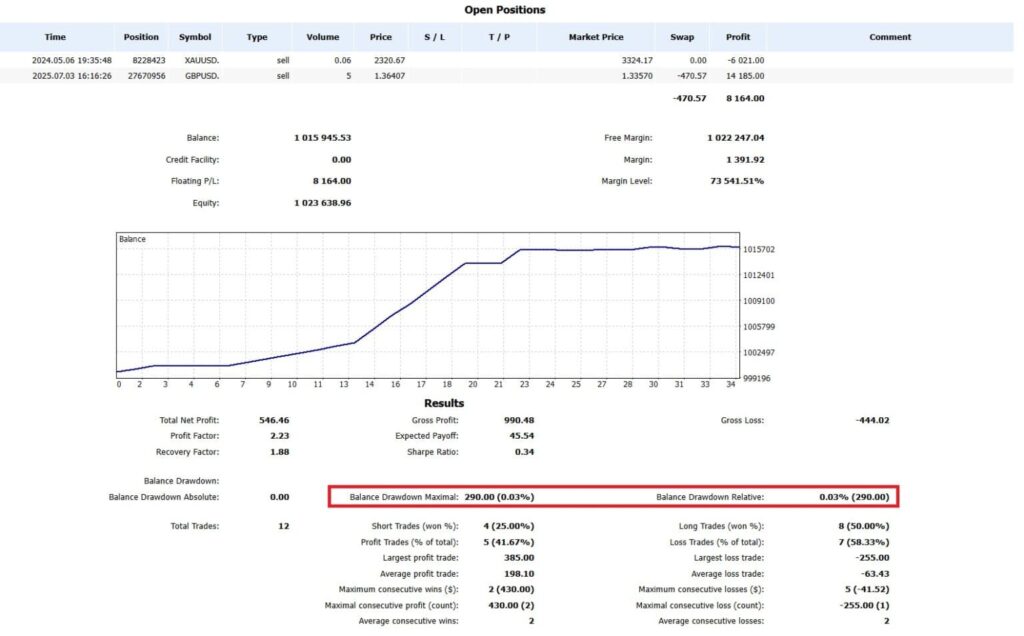Sort positions by the Time column header
1024x636 pixels.
(x=55, y=37)
